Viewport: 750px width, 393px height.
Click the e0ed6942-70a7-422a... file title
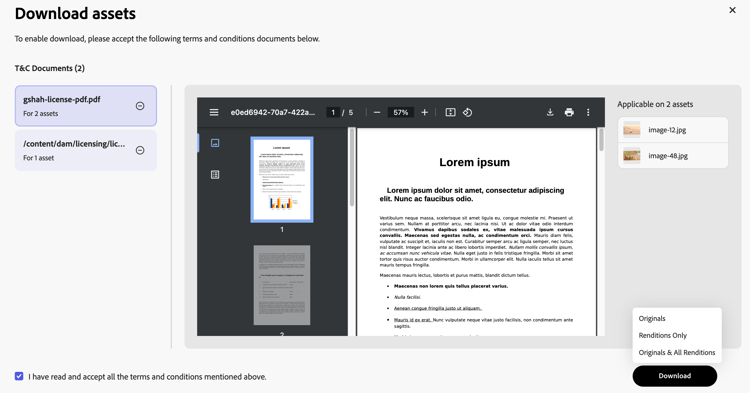[x=273, y=112]
